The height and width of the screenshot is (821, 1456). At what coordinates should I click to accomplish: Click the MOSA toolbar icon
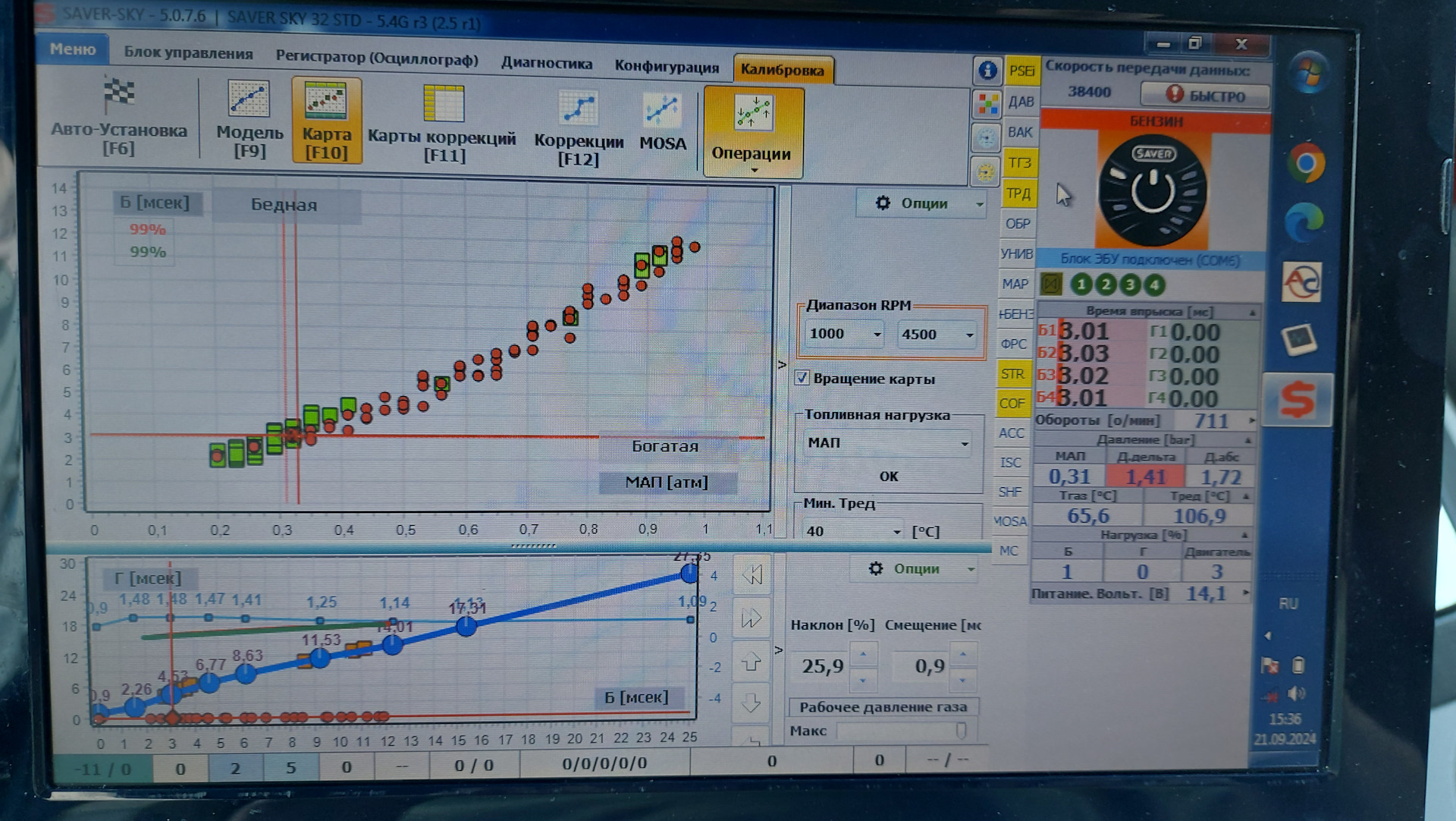click(662, 111)
